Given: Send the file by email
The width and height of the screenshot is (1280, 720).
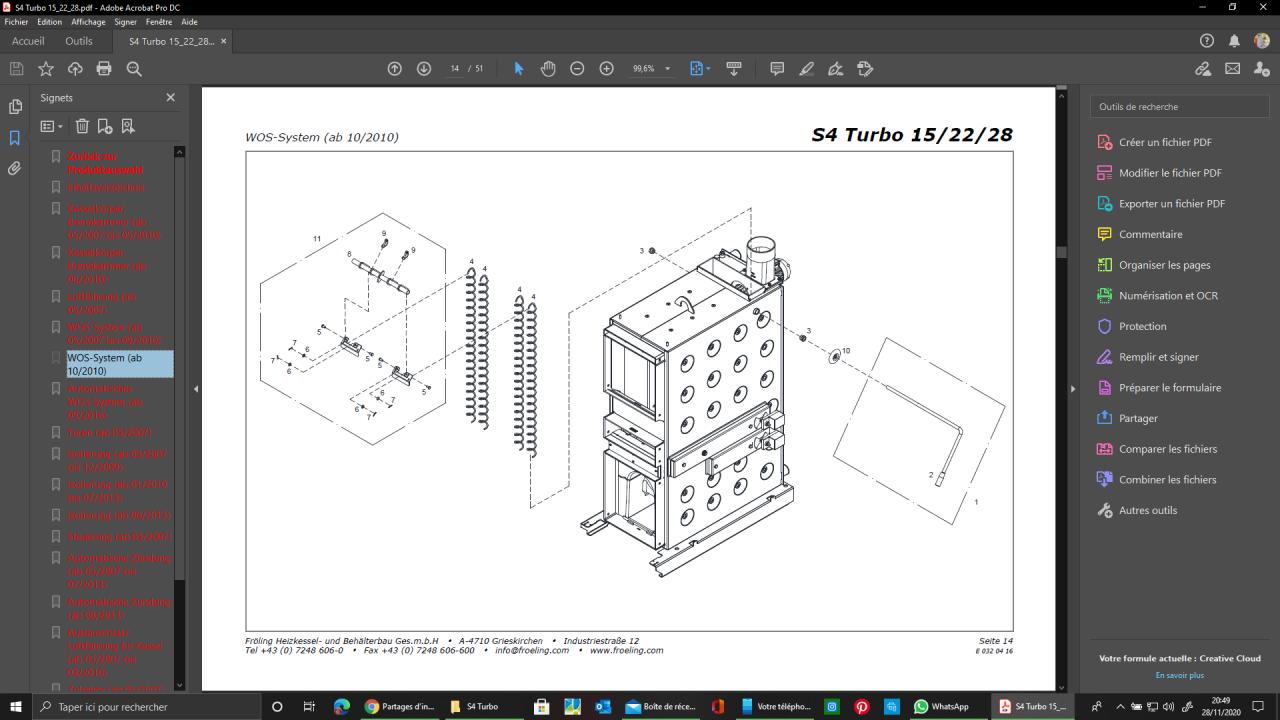Looking at the screenshot, I should 1233,69.
